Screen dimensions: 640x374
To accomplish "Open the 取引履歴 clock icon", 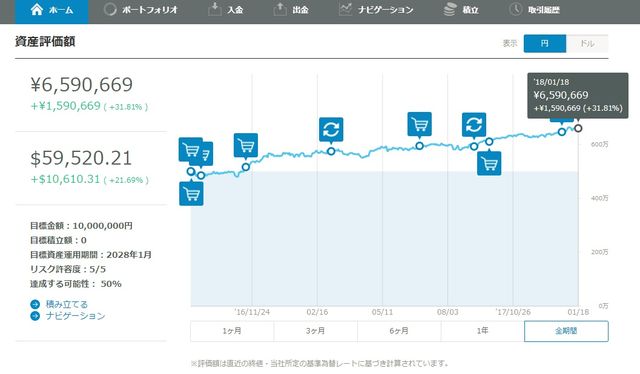I will pyautogui.click(x=516, y=9).
